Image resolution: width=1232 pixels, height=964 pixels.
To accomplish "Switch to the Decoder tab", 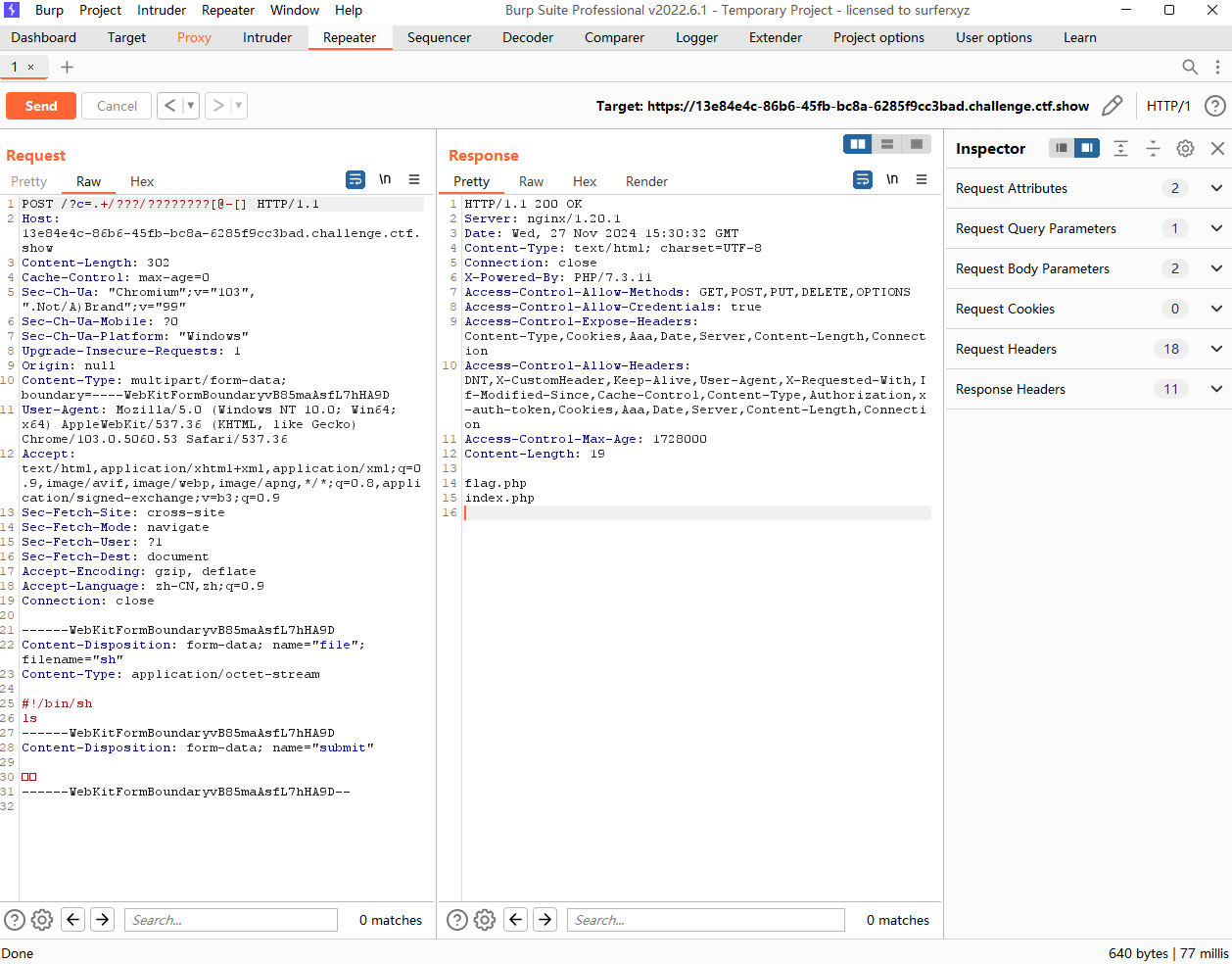I will click(x=528, y=37).
